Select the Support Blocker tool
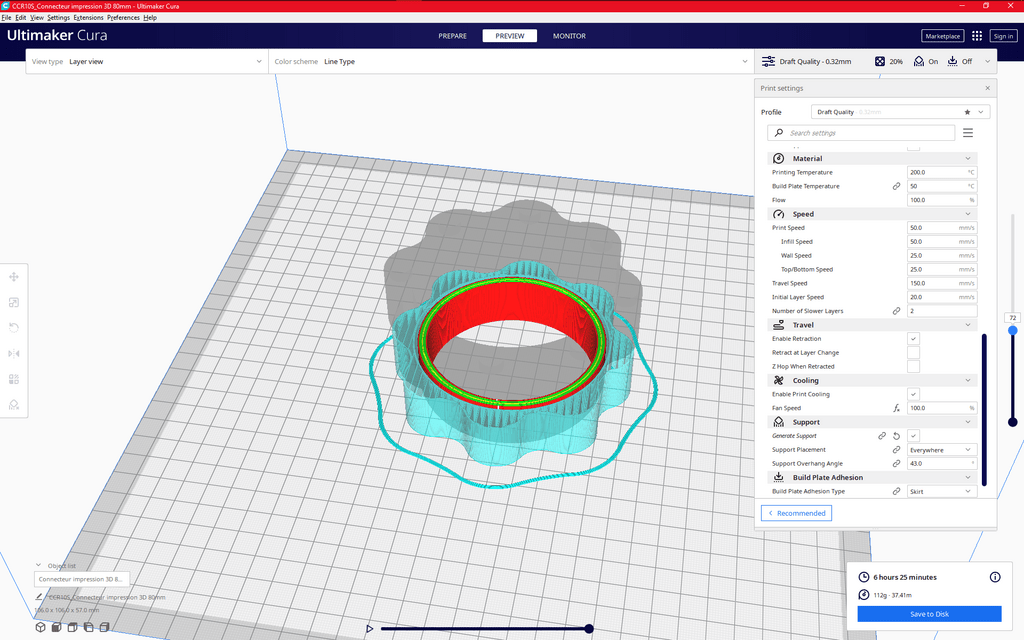Screen dimensions: 1024x640 coord(14,405)
